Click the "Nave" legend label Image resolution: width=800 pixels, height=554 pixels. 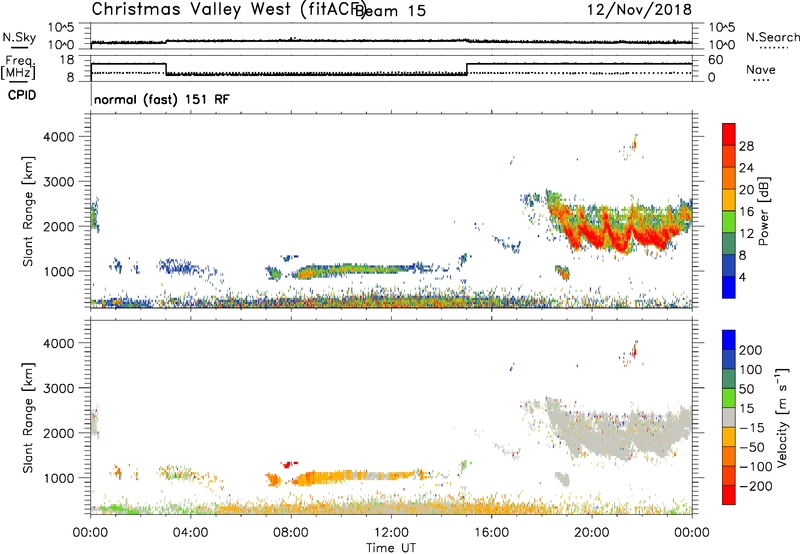(x=761, y=69)
